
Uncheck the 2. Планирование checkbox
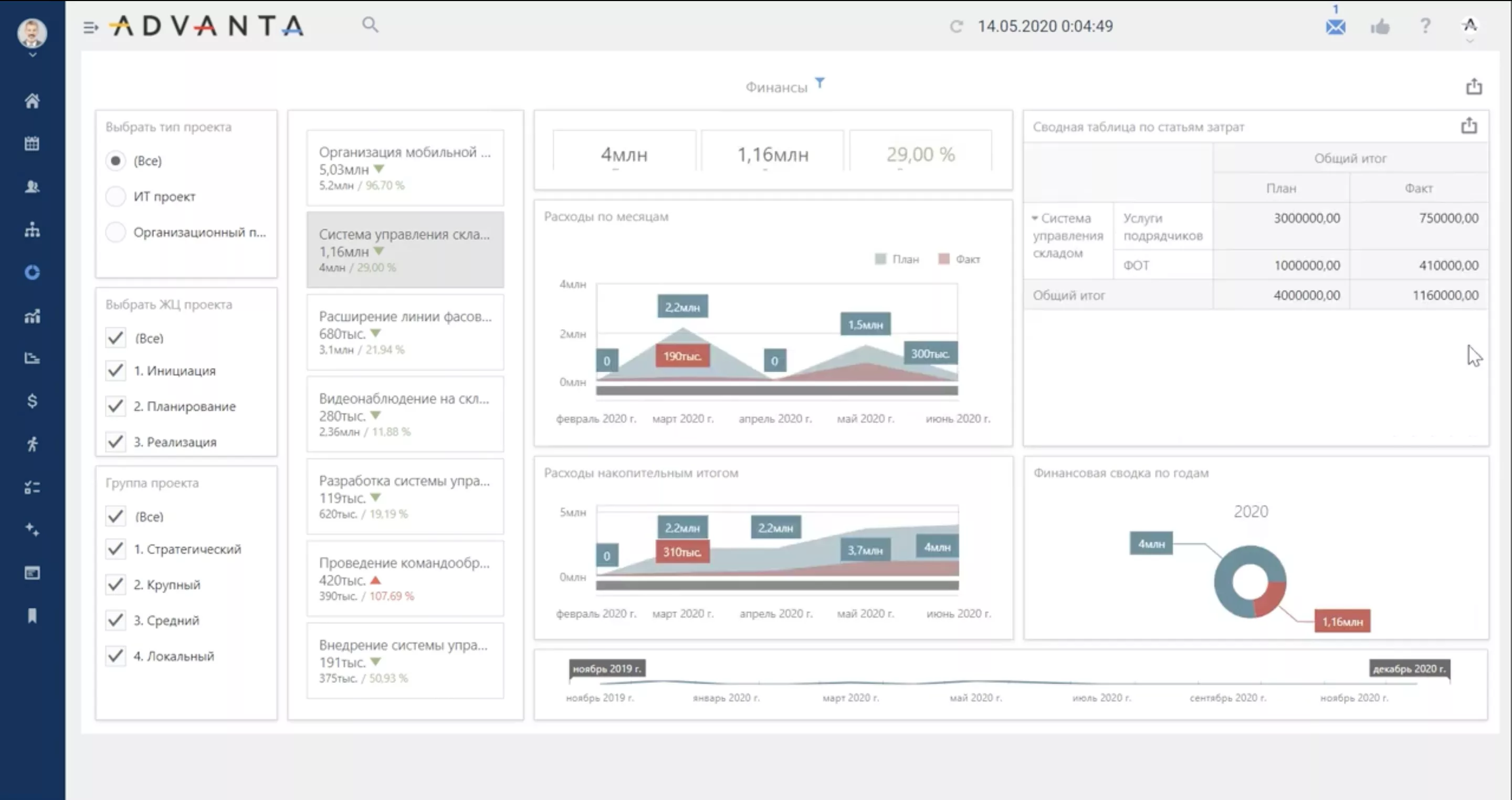(x=115, y=406)
